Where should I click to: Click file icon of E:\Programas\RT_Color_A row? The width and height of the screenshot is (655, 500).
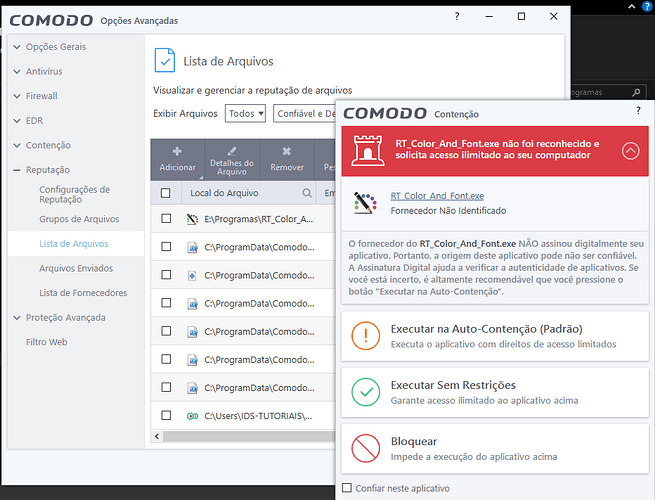(192, 219)
